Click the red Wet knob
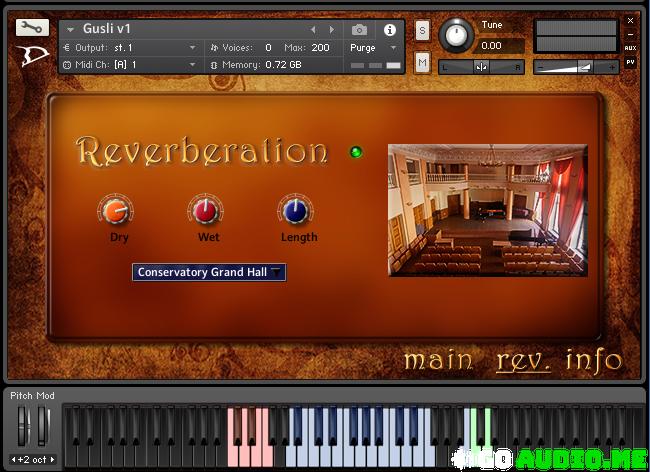The height and width of the screenshot is (472, 650). 206,211
